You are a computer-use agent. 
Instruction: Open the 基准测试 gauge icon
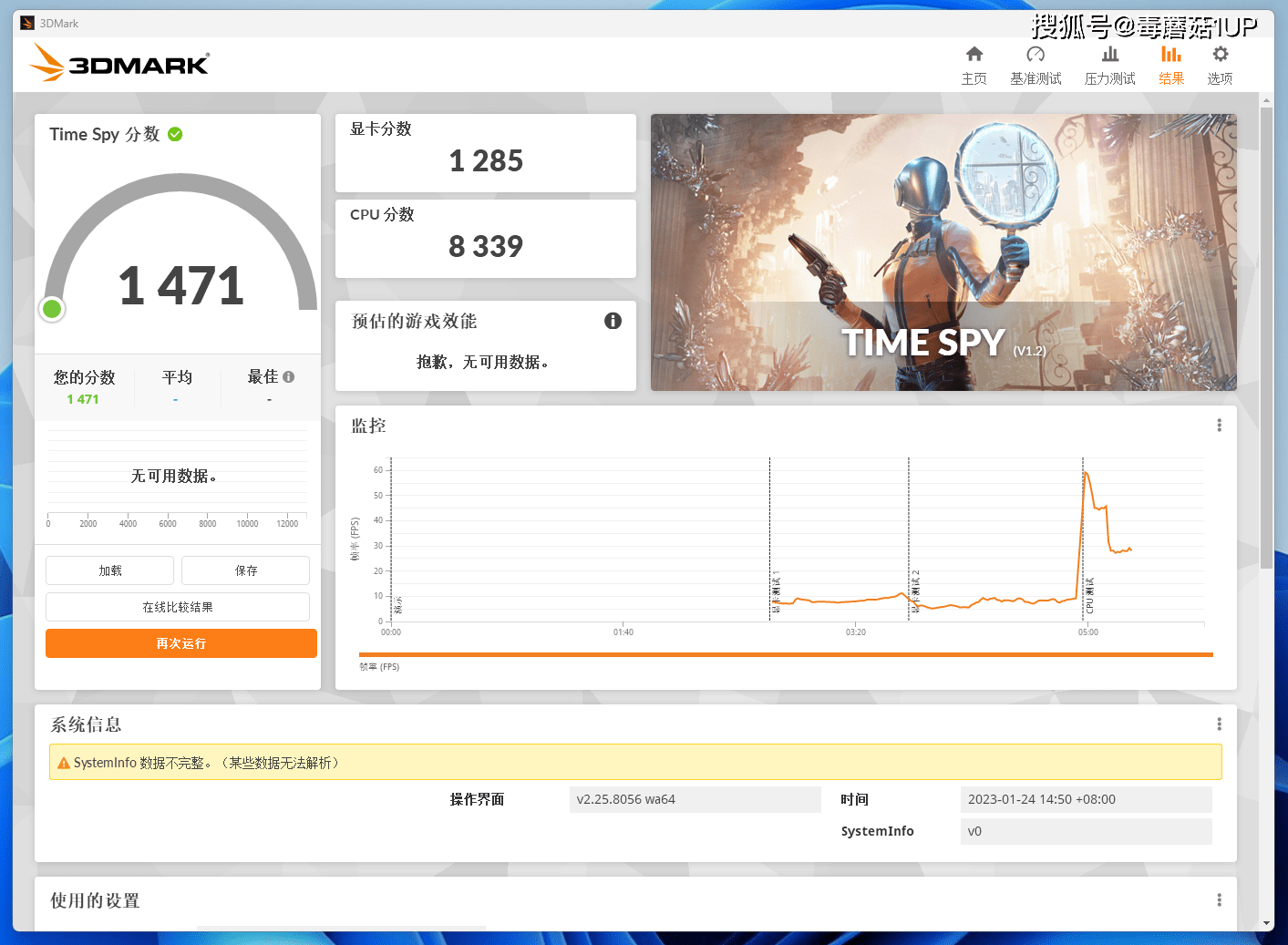click(x=1036, y=54)
